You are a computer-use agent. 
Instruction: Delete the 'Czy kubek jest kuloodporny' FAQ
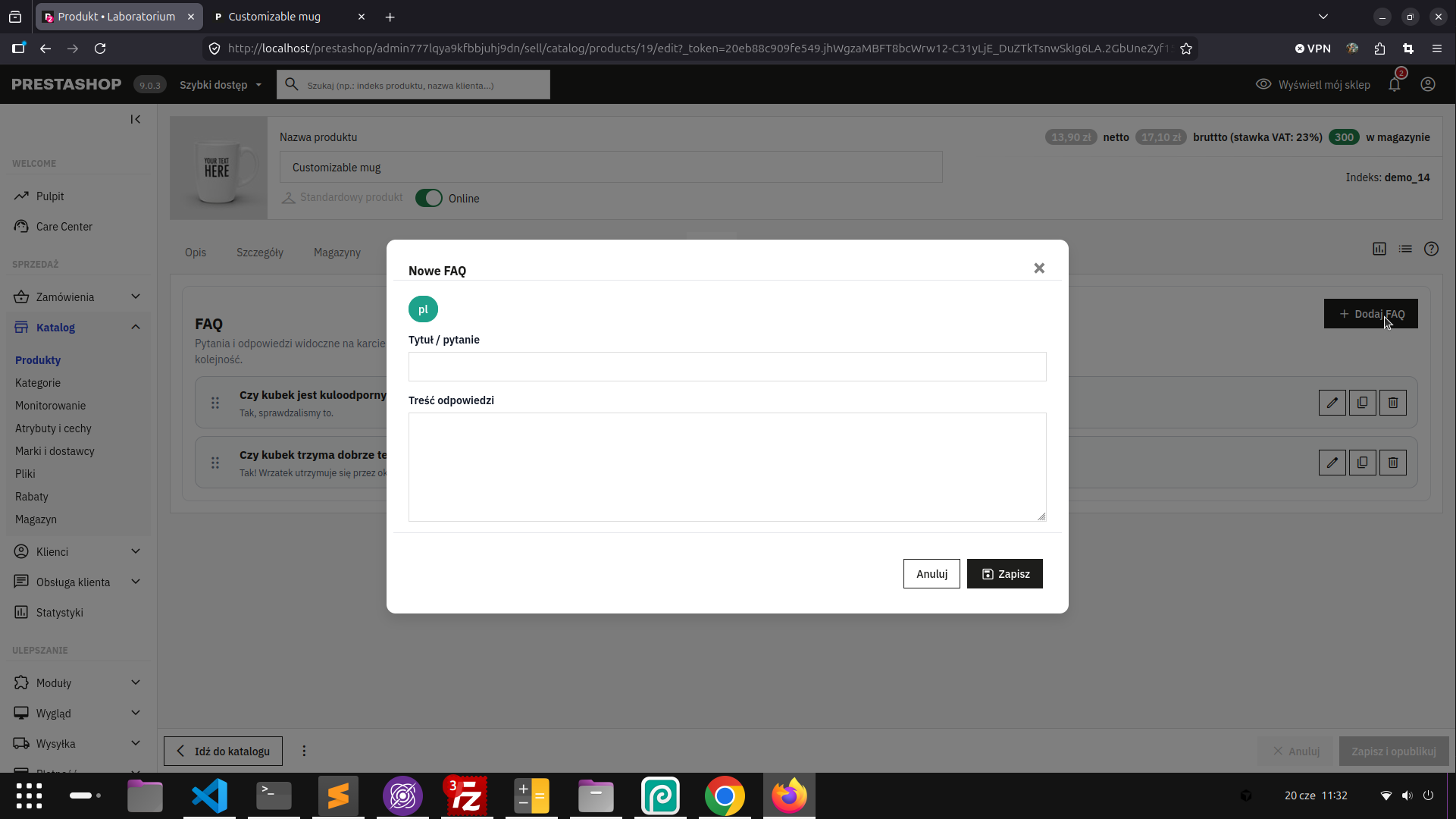tap(1393, 403)
